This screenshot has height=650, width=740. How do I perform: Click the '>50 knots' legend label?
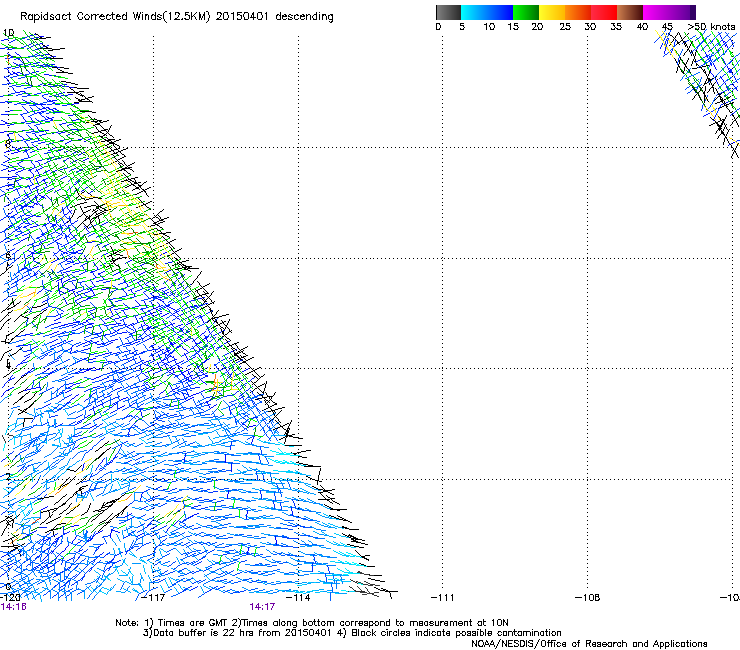[x=711, y=27]
